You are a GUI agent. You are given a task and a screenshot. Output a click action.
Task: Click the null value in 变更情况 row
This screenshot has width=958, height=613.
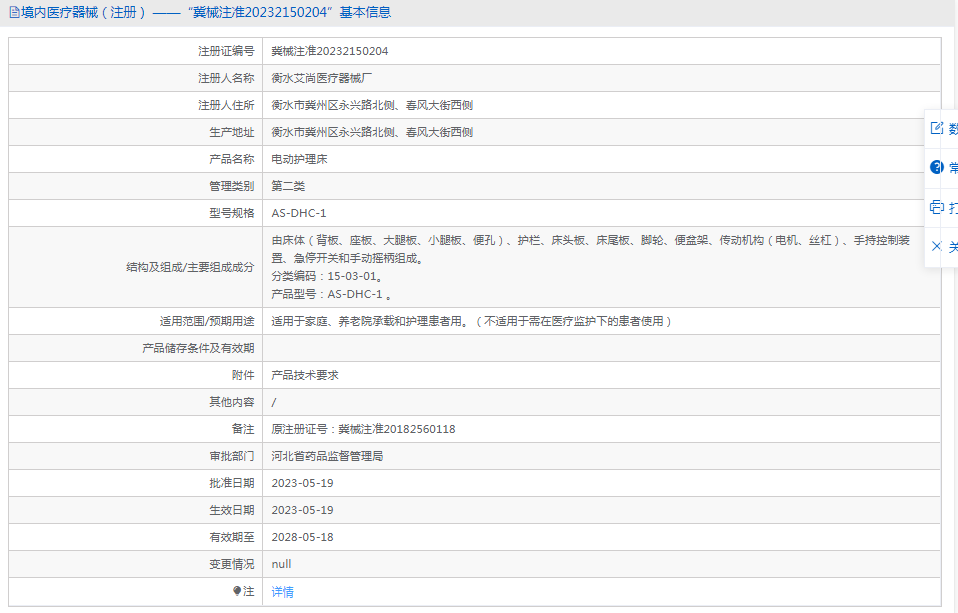281,564
